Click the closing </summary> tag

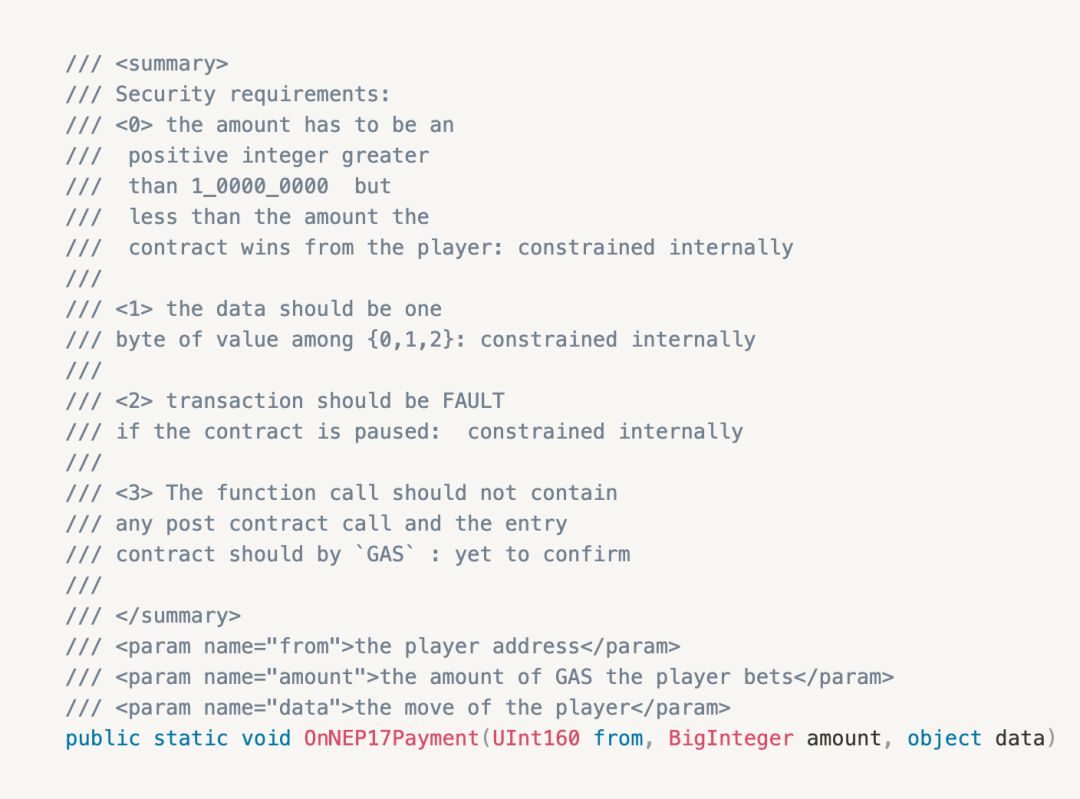tap(178, 615)
